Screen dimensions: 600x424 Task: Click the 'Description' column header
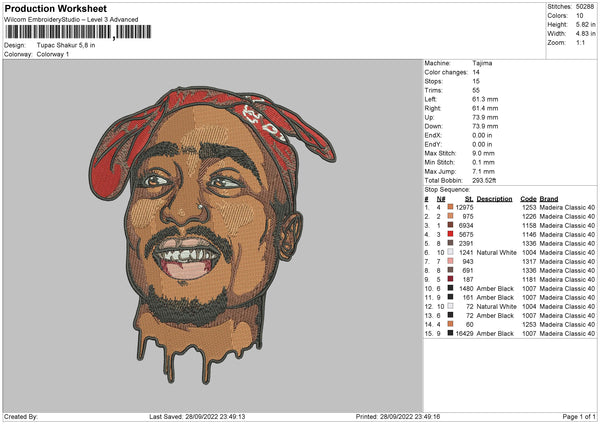pos(494,199)
